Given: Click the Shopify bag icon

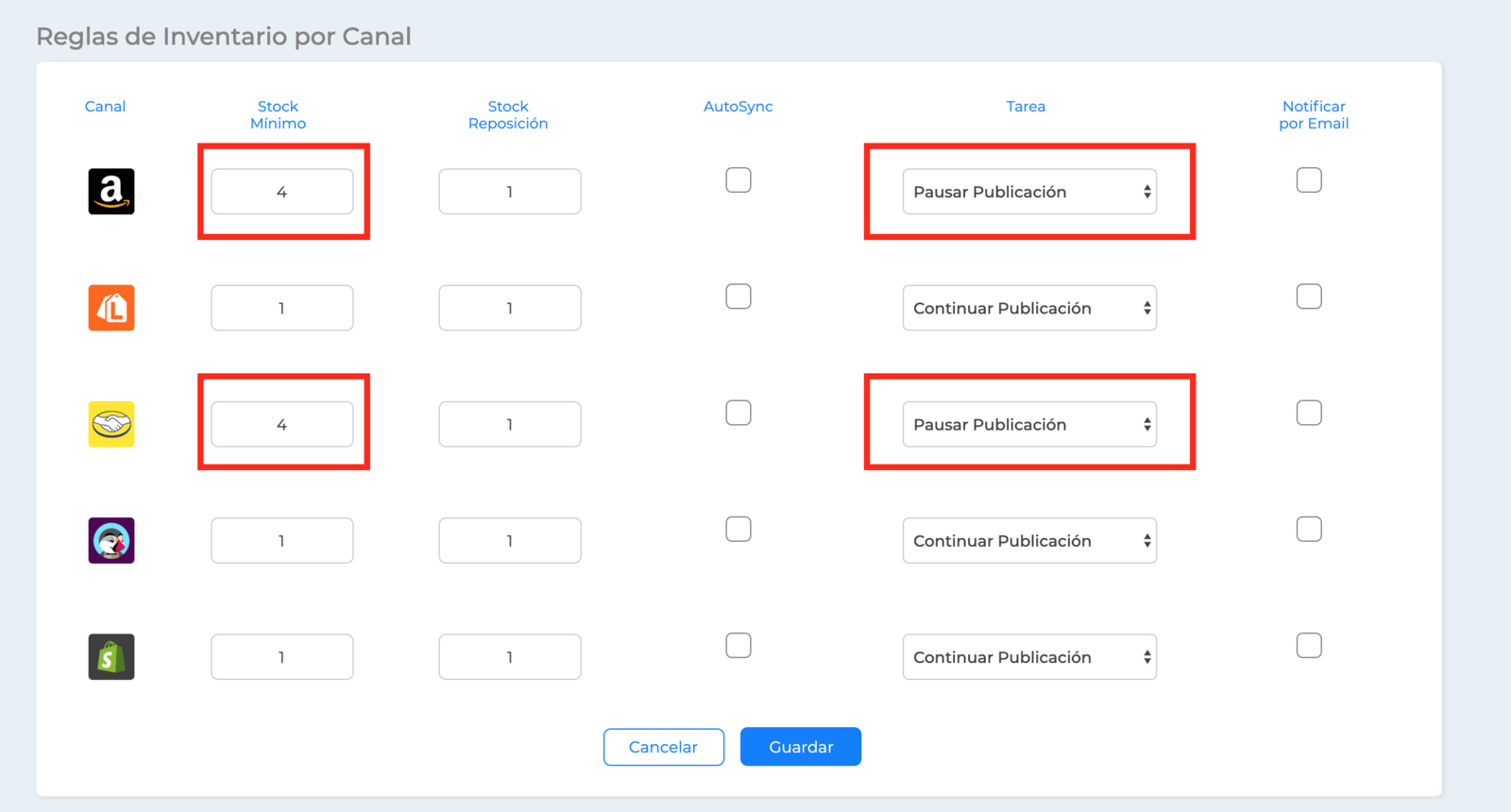Looking at the screenshot, I should coord(111,656).
